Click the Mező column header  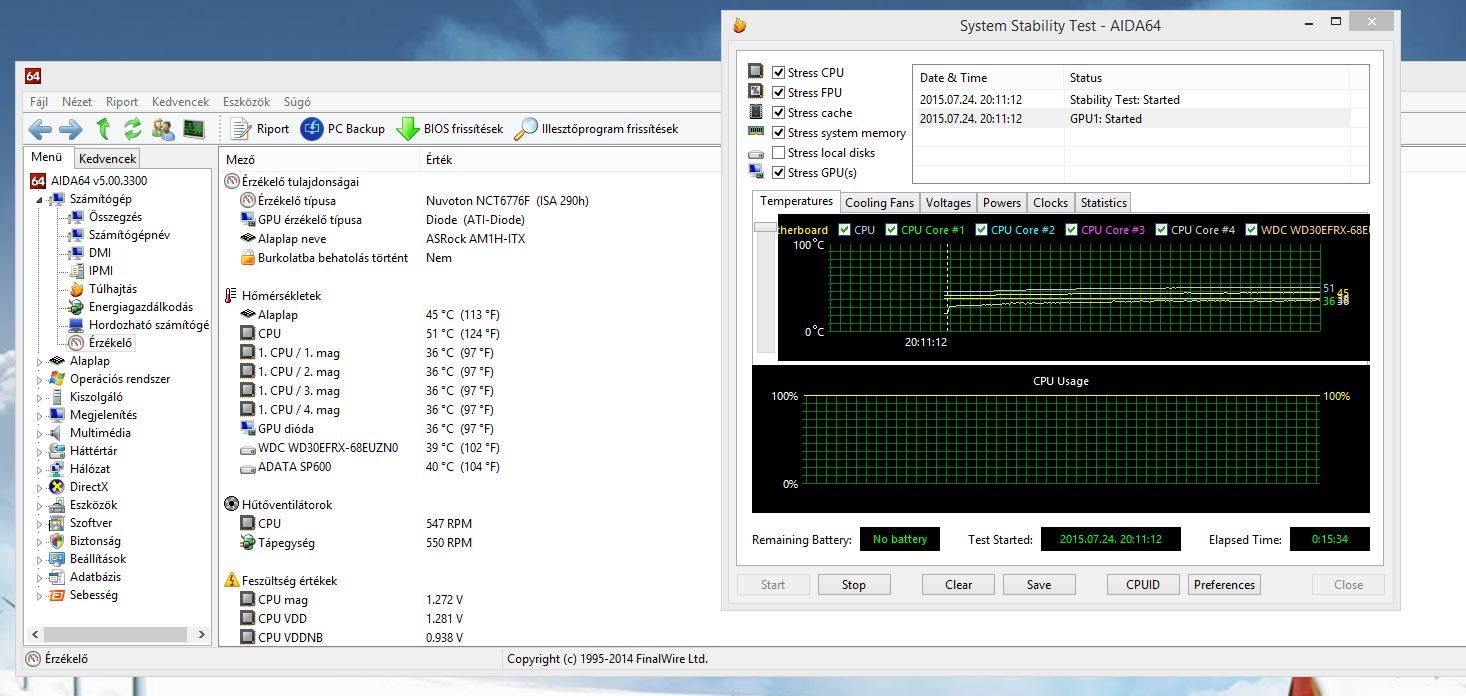[x=320, y=159]
